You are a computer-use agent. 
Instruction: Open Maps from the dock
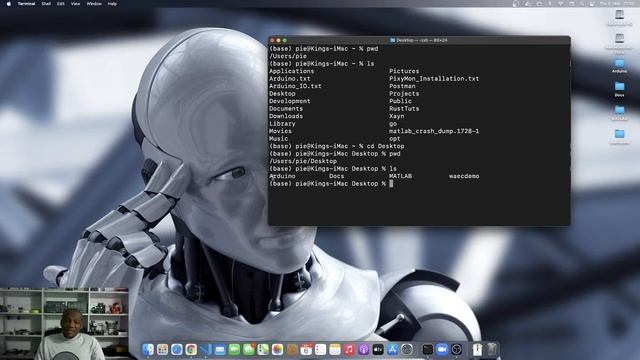pyautogui.click(x=263, y=349)
